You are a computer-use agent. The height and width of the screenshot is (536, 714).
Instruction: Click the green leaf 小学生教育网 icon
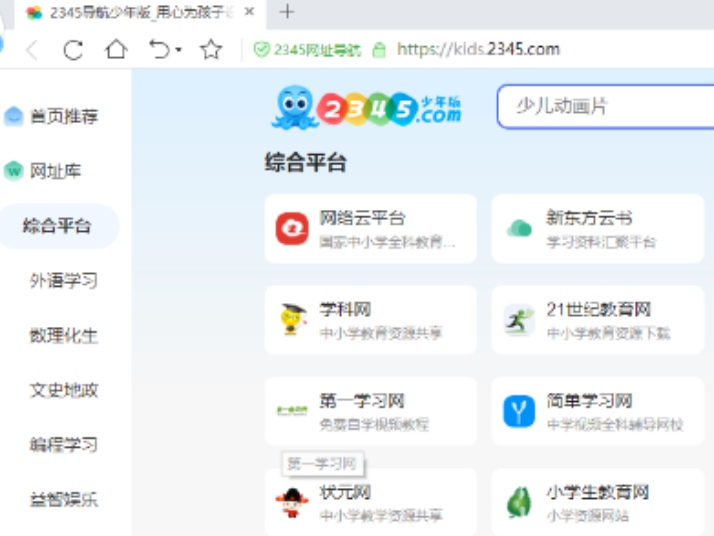[x=519, y=503]
